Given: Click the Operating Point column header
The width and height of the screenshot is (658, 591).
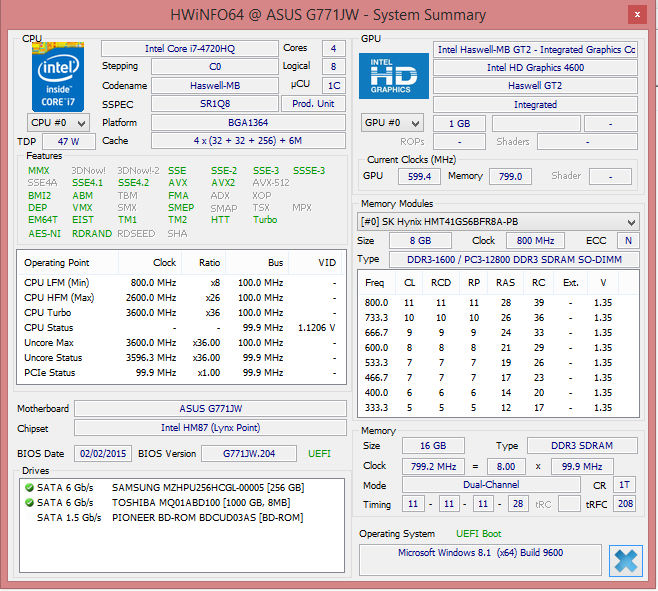Looking at the screenshot, I should [68, 263].
